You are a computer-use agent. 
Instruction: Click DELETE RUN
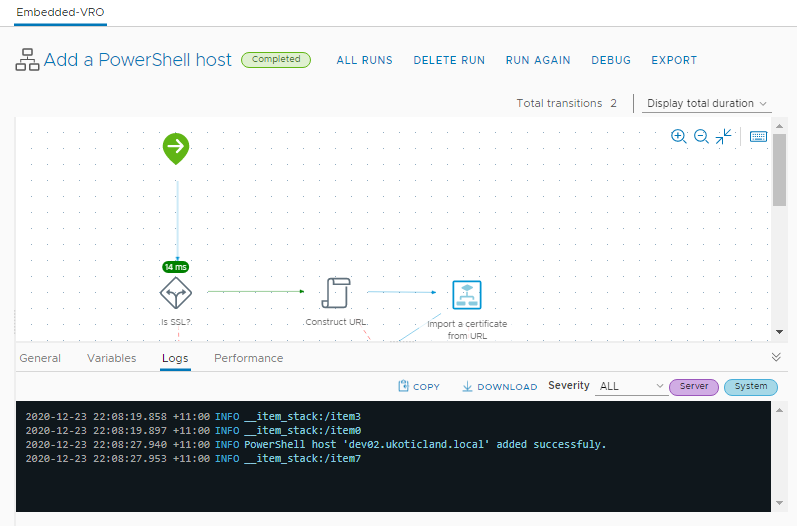[449, 60]
